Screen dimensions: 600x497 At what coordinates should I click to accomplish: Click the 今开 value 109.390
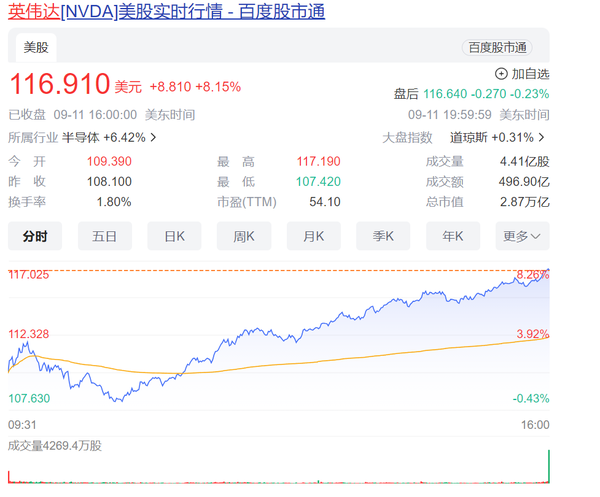[x=109, y=161]
